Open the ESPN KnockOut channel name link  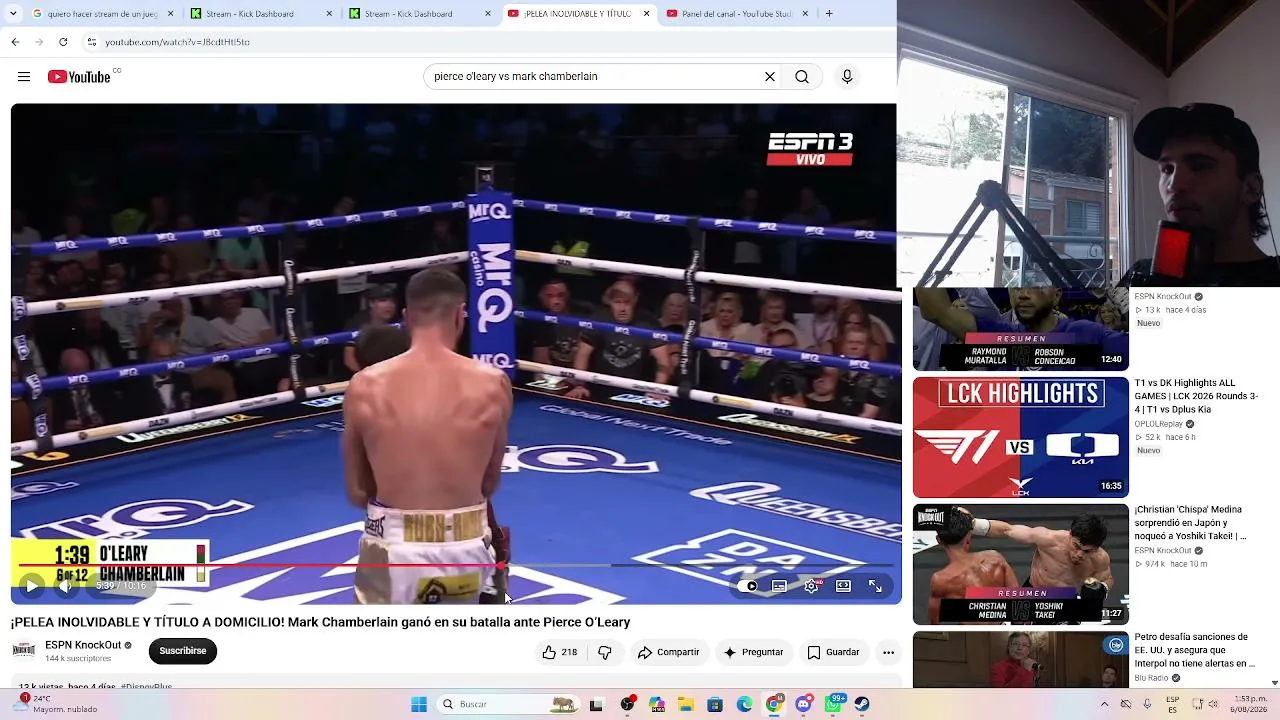pos(83,645)
